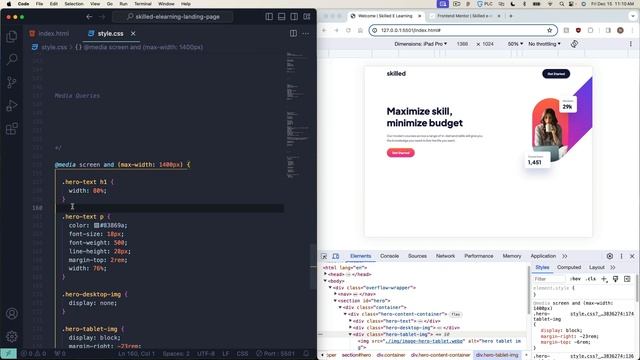Open the Source Control view in VS Code
640x360 pixels.
coord(12,82)
